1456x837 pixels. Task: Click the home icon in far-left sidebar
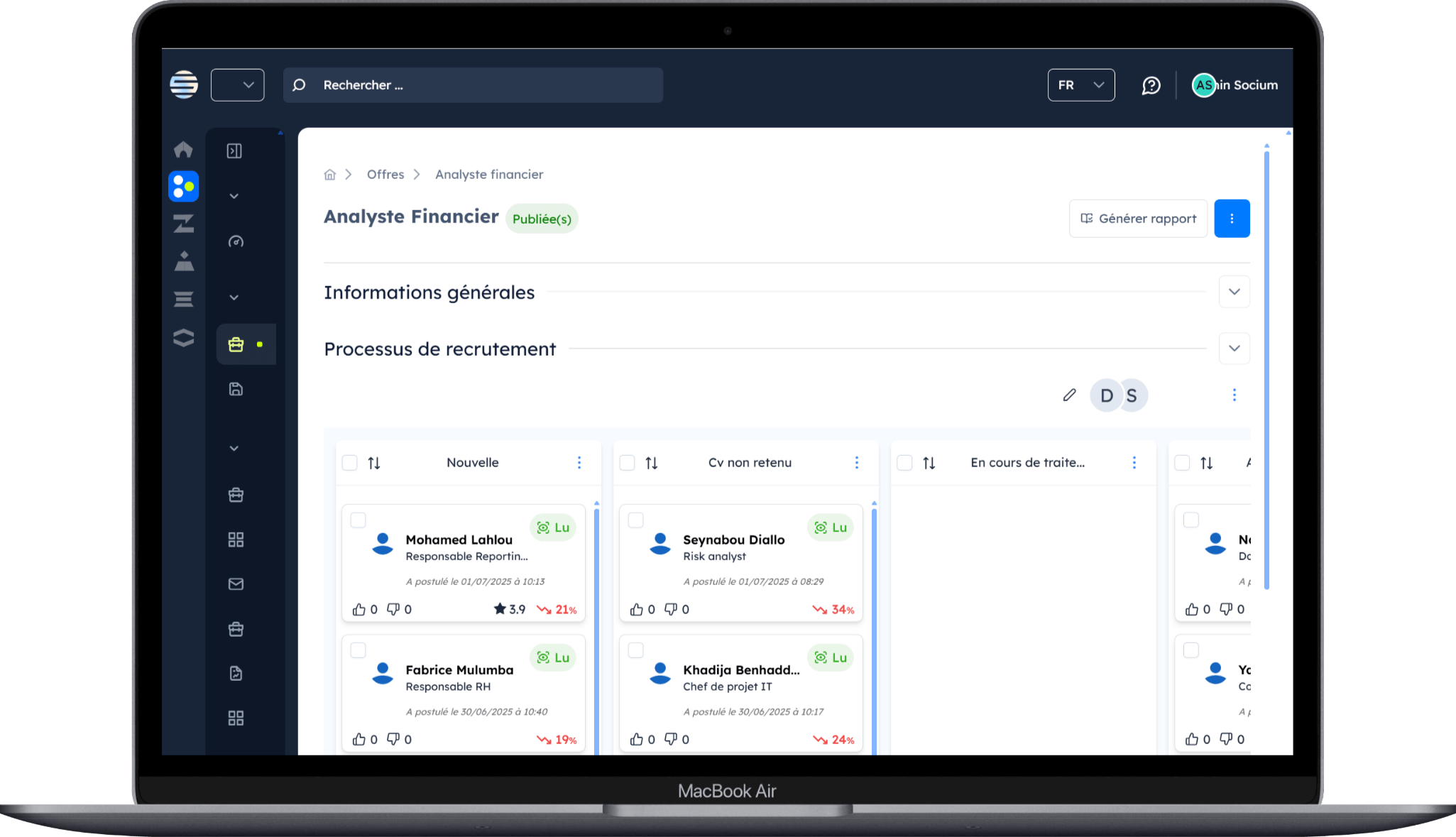pos(183,149)
